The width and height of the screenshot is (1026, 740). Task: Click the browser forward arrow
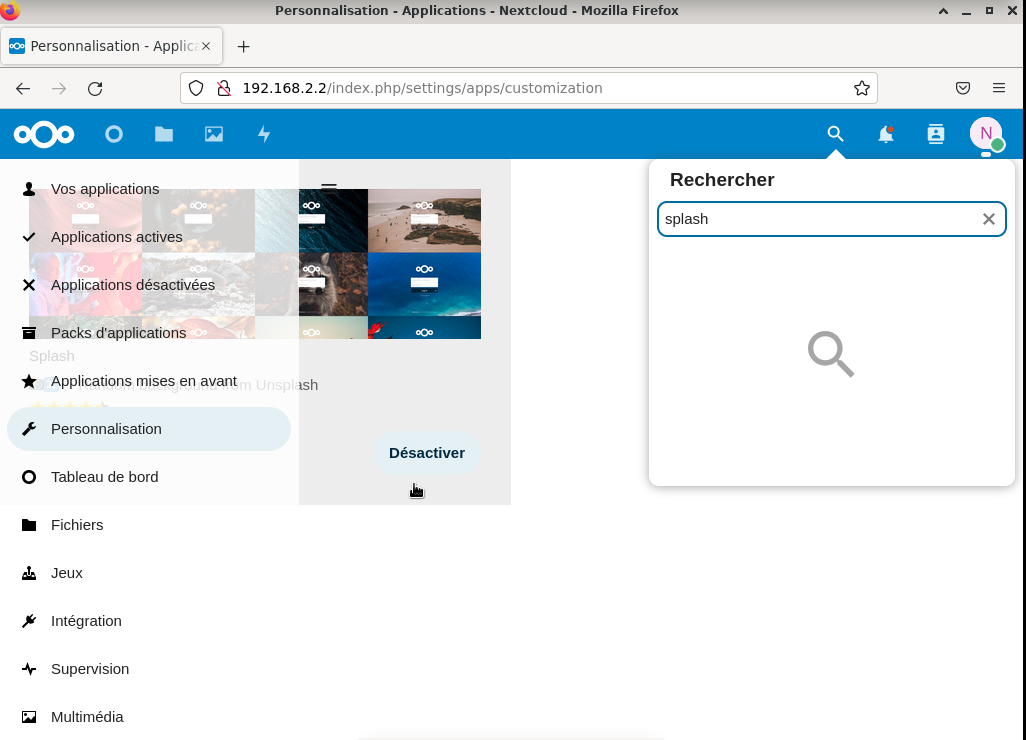click(x=59, y=88)
